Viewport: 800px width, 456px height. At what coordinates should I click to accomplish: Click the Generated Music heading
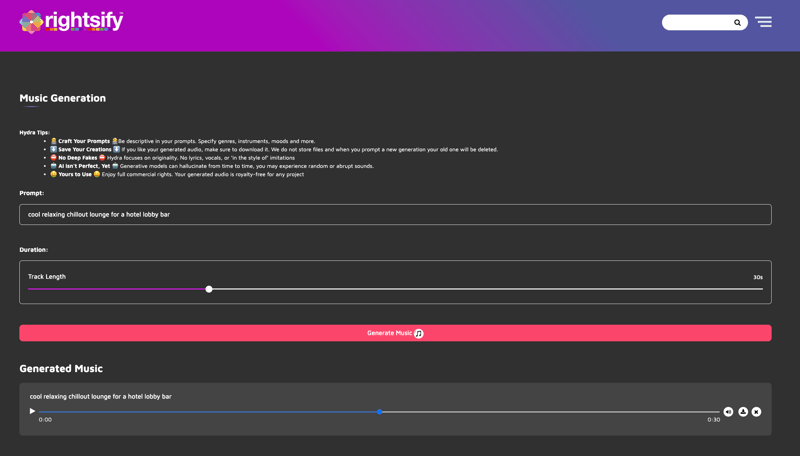click(61, 369)
